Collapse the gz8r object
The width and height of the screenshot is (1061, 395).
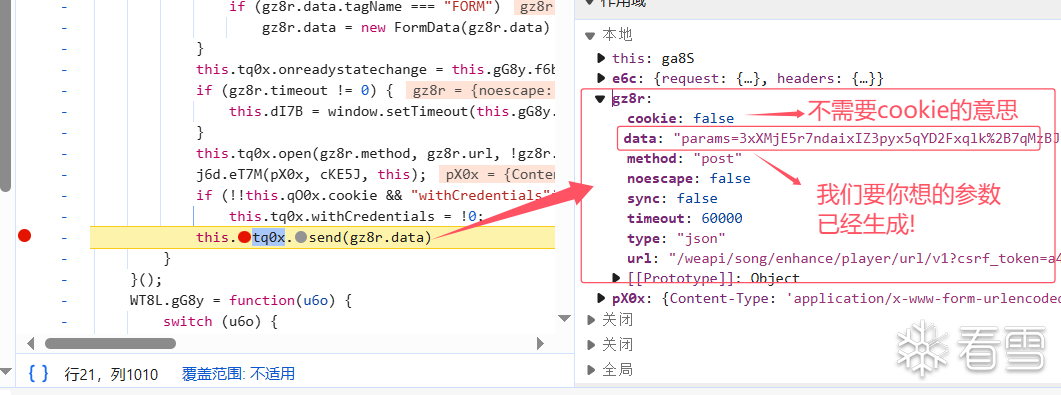click(x=600, y=99)
